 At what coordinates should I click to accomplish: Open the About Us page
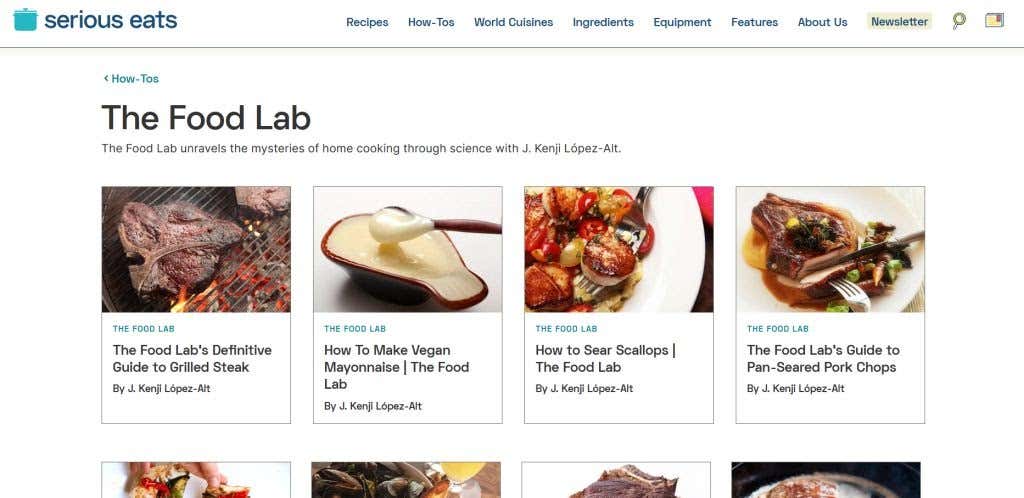pyautogui.click(x=822, y=22)
